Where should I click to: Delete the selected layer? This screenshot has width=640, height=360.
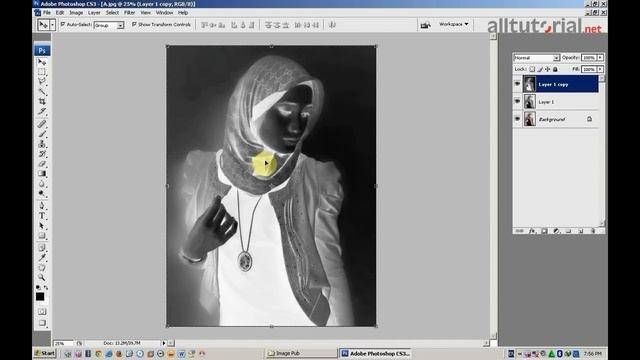coord(593,231)
